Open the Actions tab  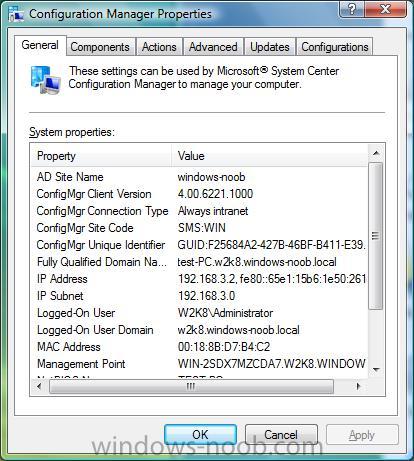pos(159,47)
